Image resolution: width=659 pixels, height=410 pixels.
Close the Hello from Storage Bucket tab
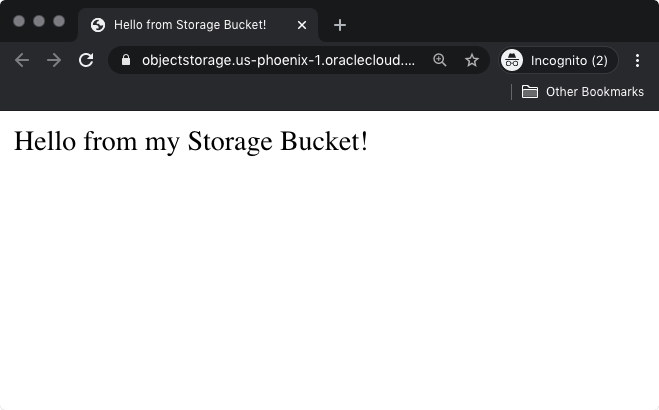[x=302, y=25]
